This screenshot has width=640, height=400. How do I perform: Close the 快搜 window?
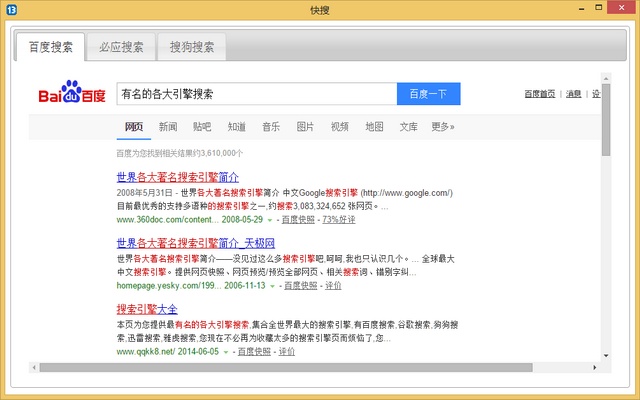coord(621,7)
